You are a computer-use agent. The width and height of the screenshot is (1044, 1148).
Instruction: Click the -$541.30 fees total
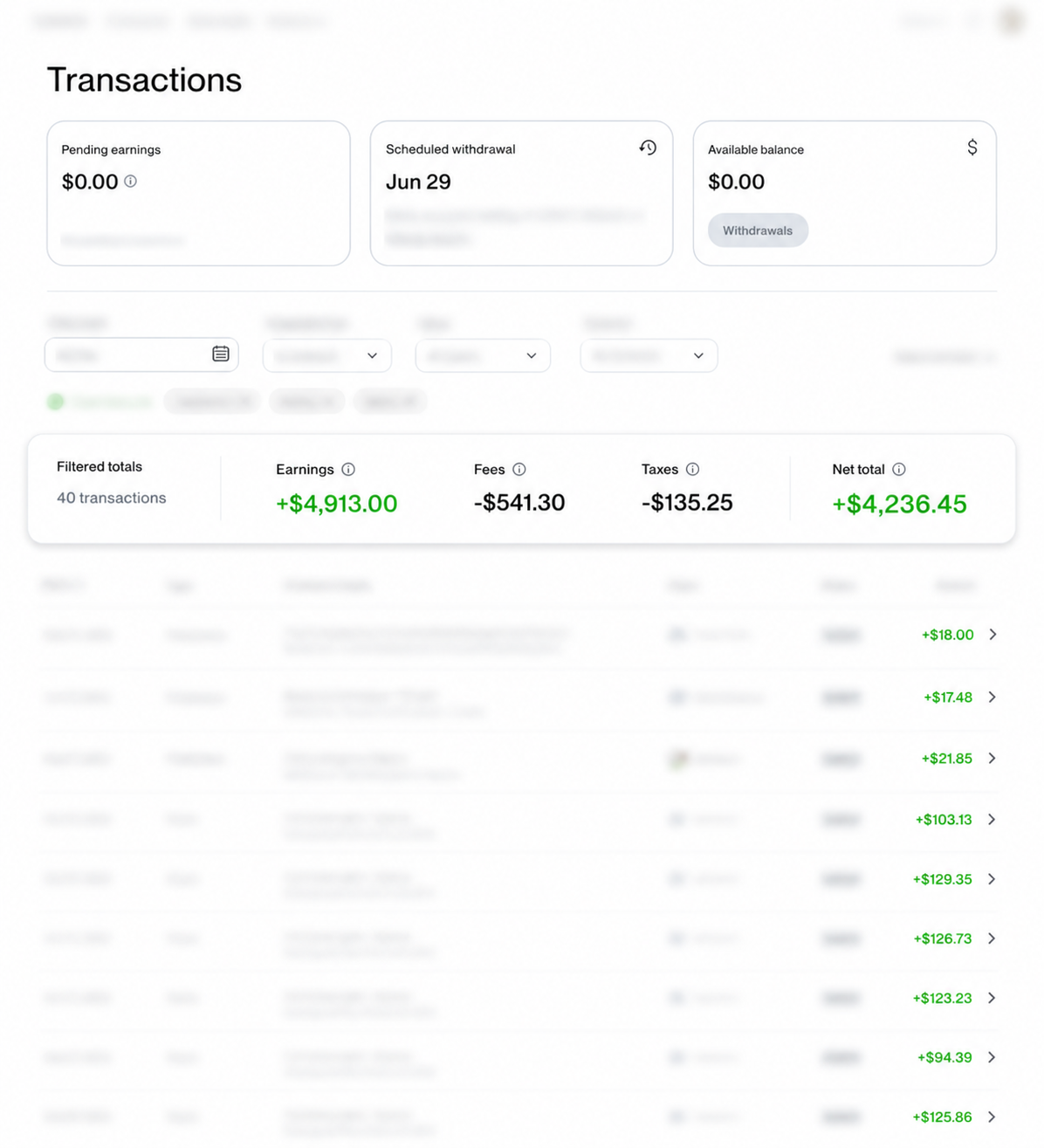coord(519,503)
